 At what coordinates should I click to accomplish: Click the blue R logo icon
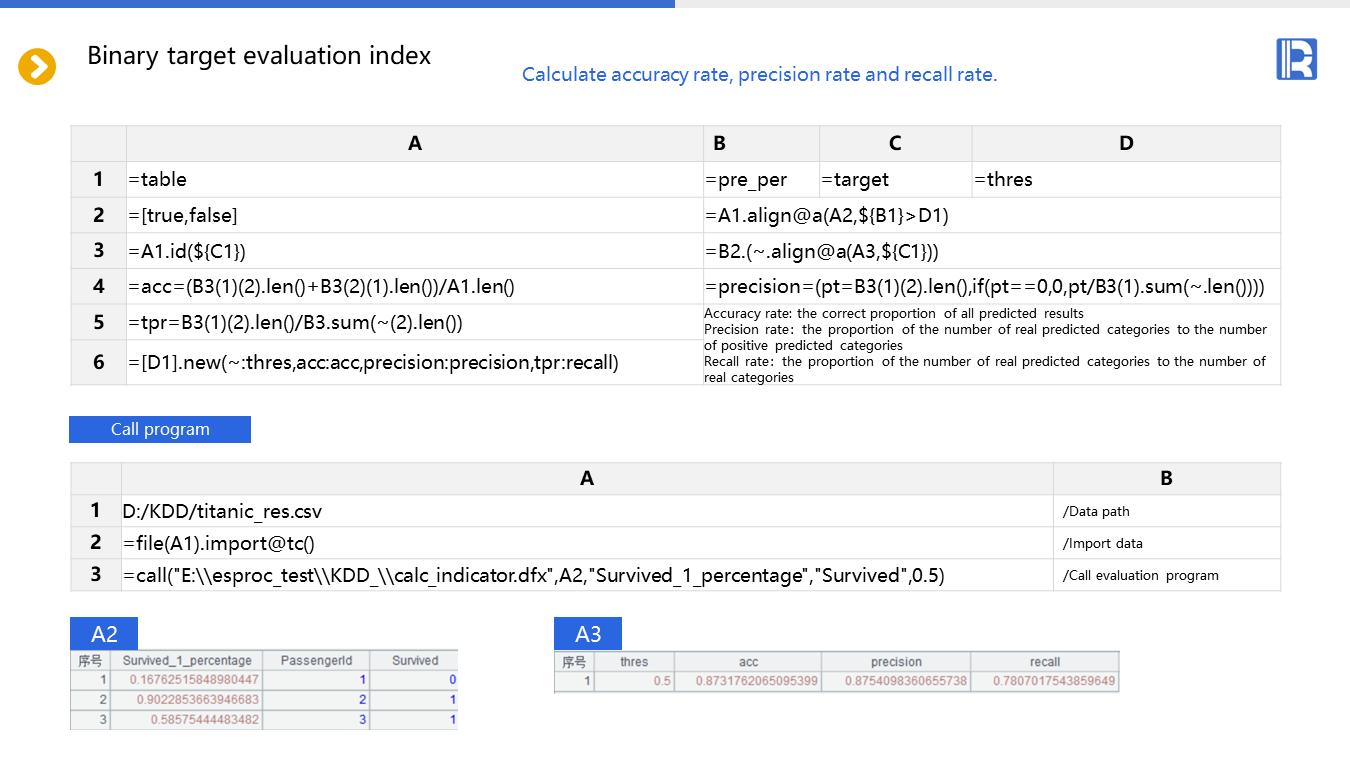point(1296,59)
